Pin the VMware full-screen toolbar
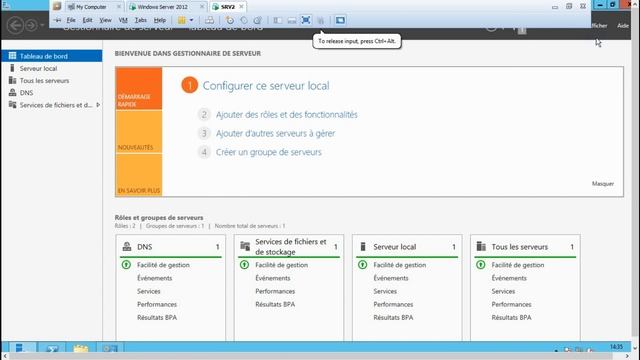640x360 pixels. 58,20
